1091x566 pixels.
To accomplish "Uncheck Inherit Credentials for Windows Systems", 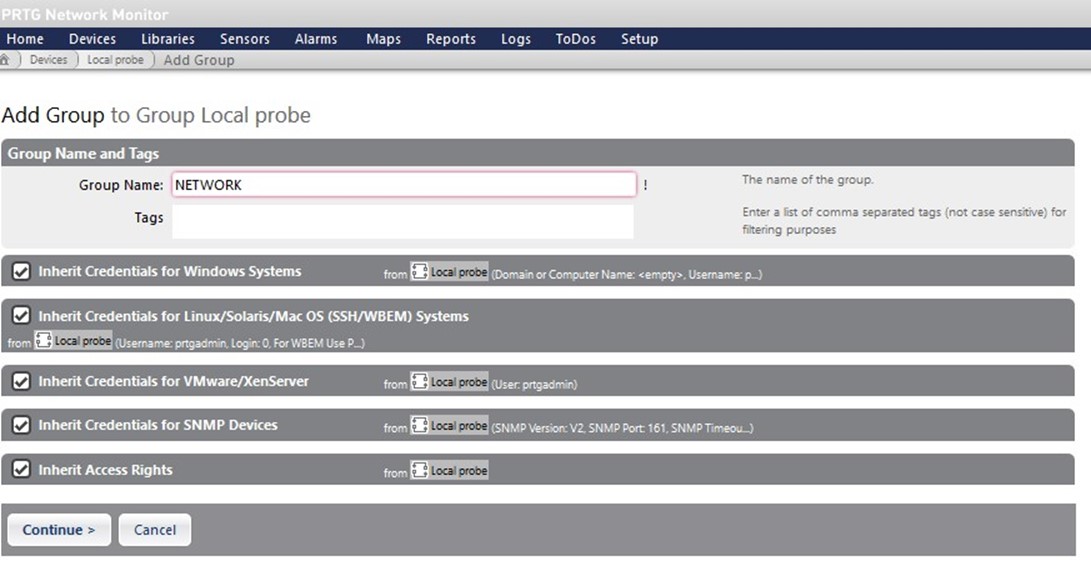I will [x=22, y=272].
